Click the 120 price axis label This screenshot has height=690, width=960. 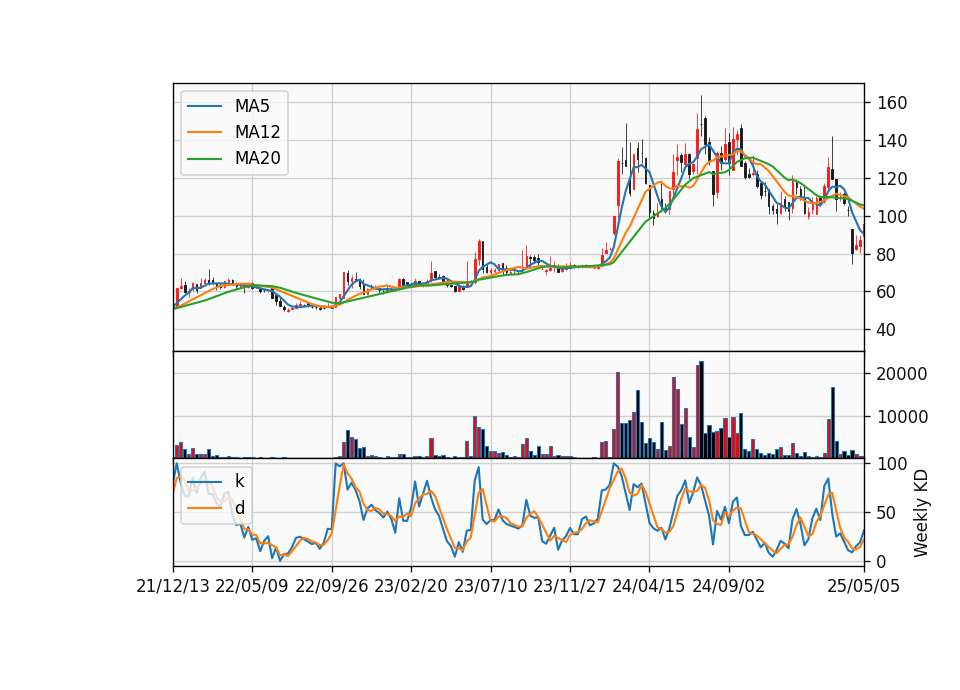[891, 179]
